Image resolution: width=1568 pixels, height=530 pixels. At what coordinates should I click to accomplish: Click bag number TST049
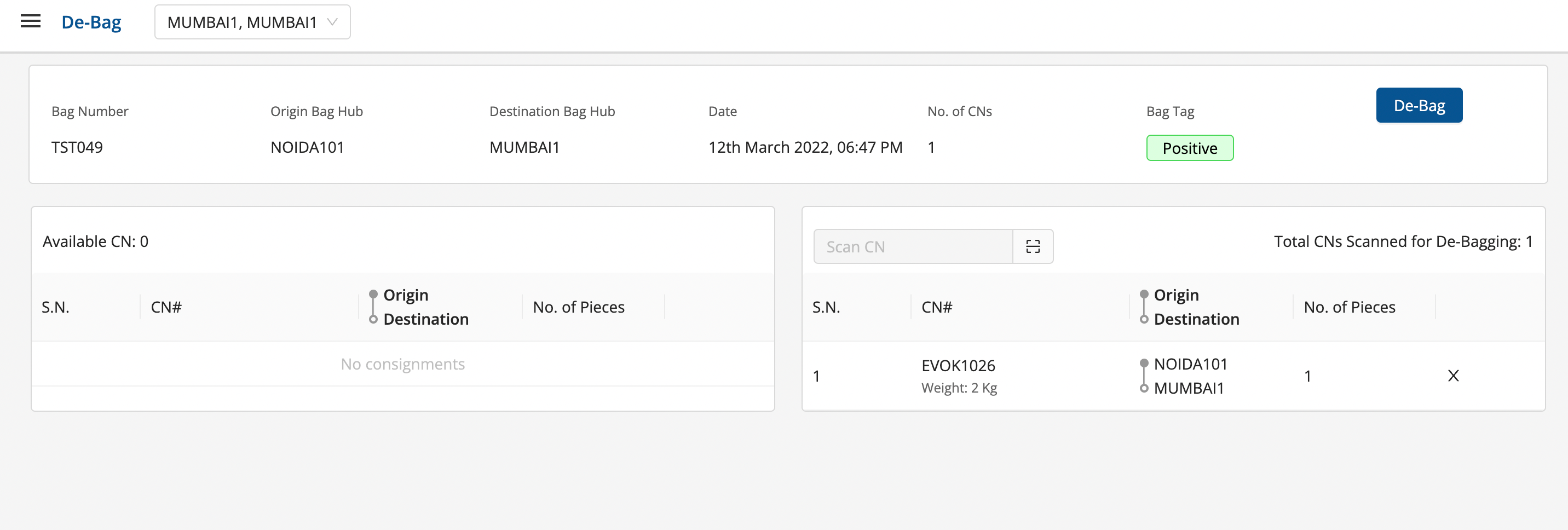[x=77, y=147]
